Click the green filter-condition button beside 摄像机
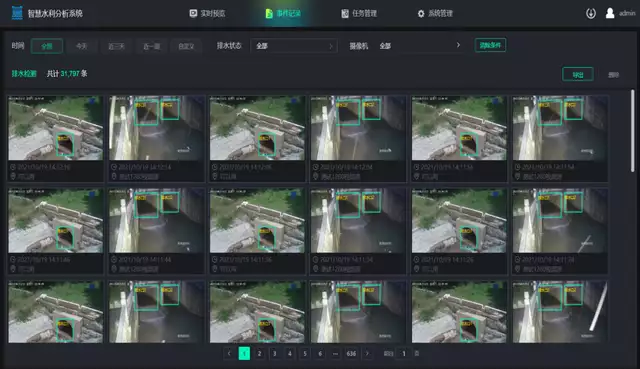 tap(490, 45)
